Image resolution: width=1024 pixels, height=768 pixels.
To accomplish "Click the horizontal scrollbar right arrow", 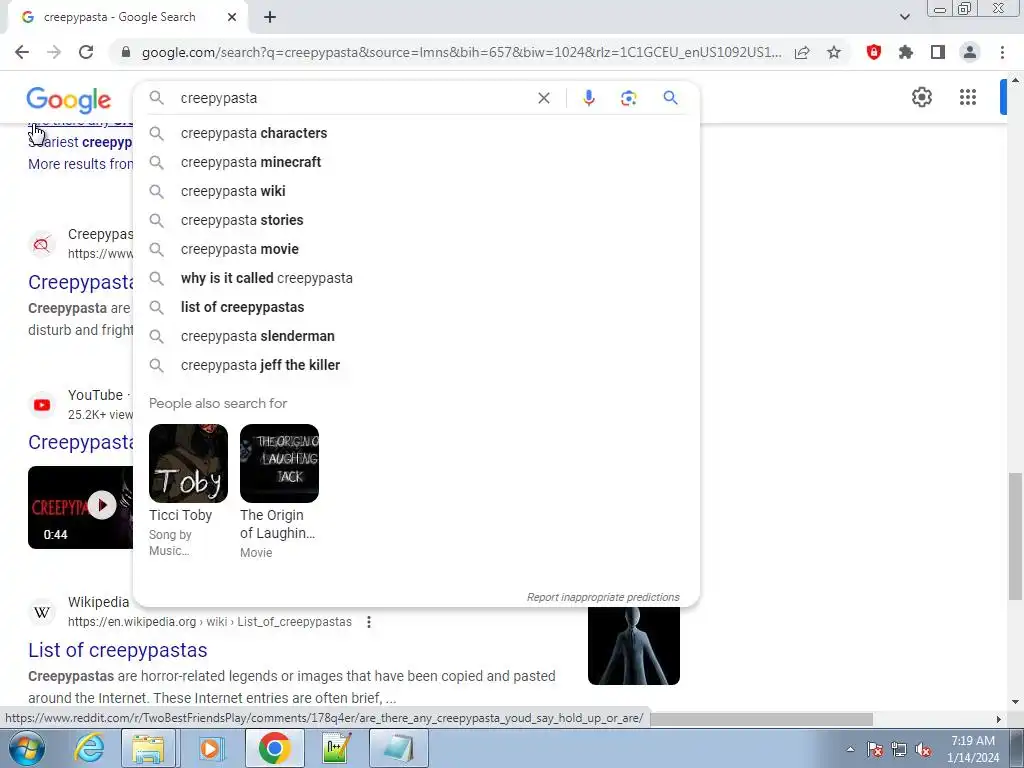I will 999,719.
